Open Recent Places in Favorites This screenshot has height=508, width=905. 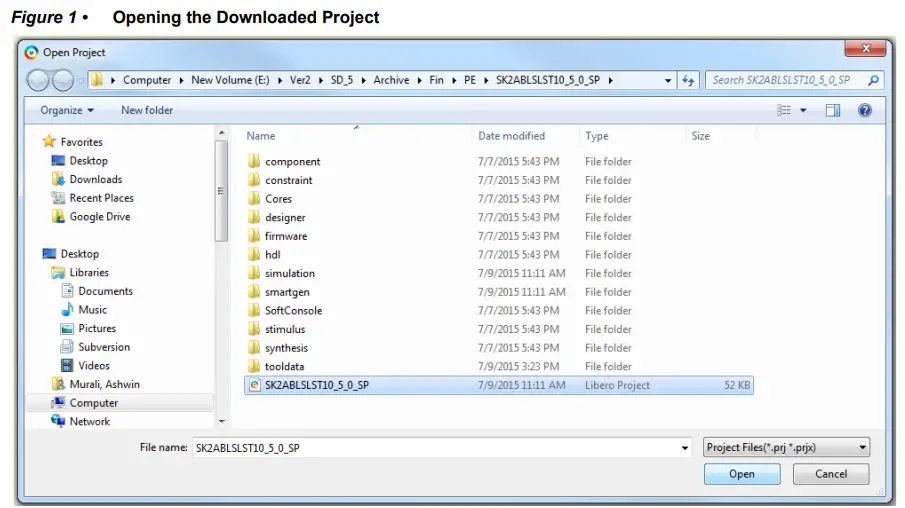[102, 198]
